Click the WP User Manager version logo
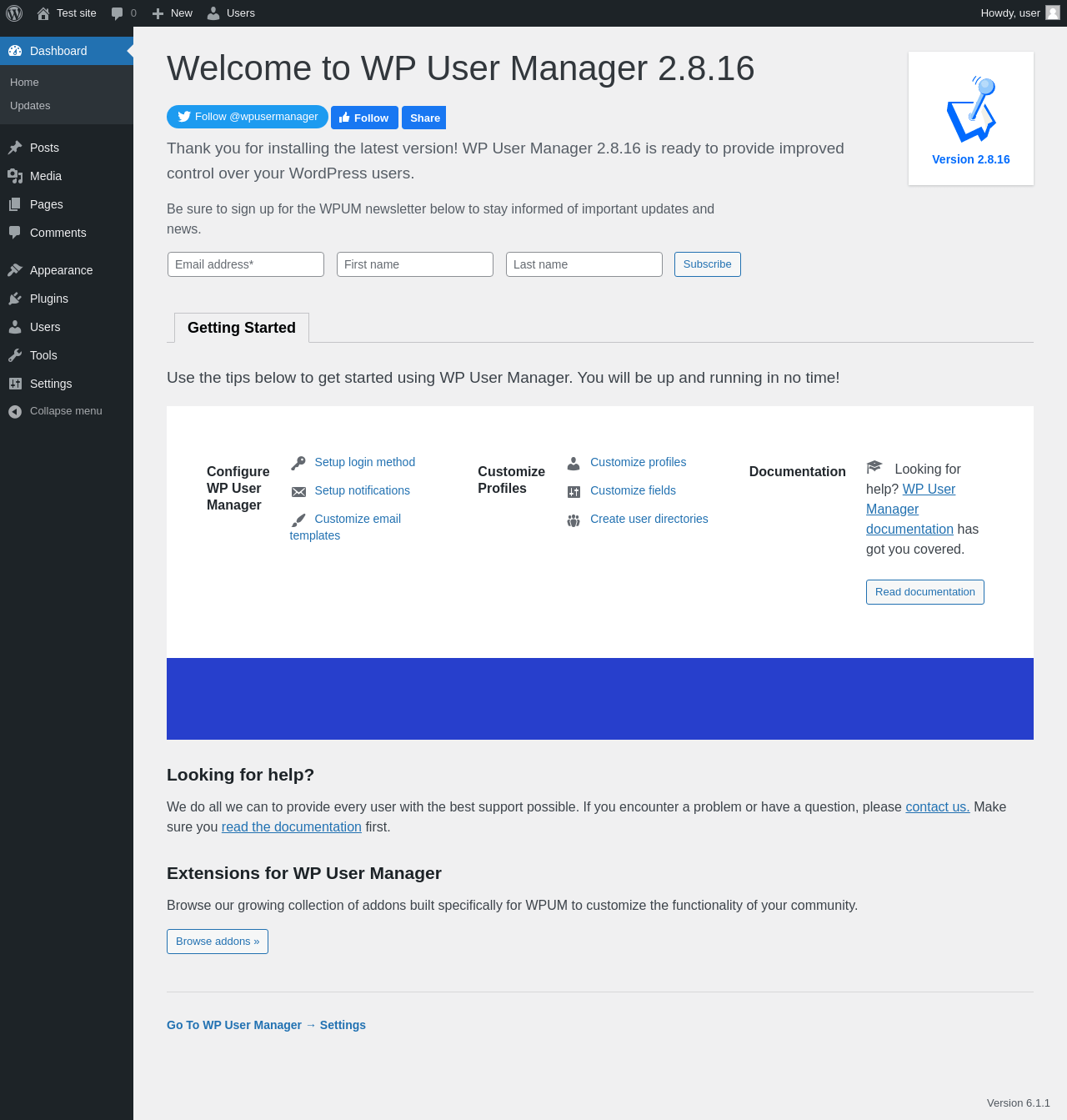The width and height of the screenshot is (1067, 1120). click(971, 109)
